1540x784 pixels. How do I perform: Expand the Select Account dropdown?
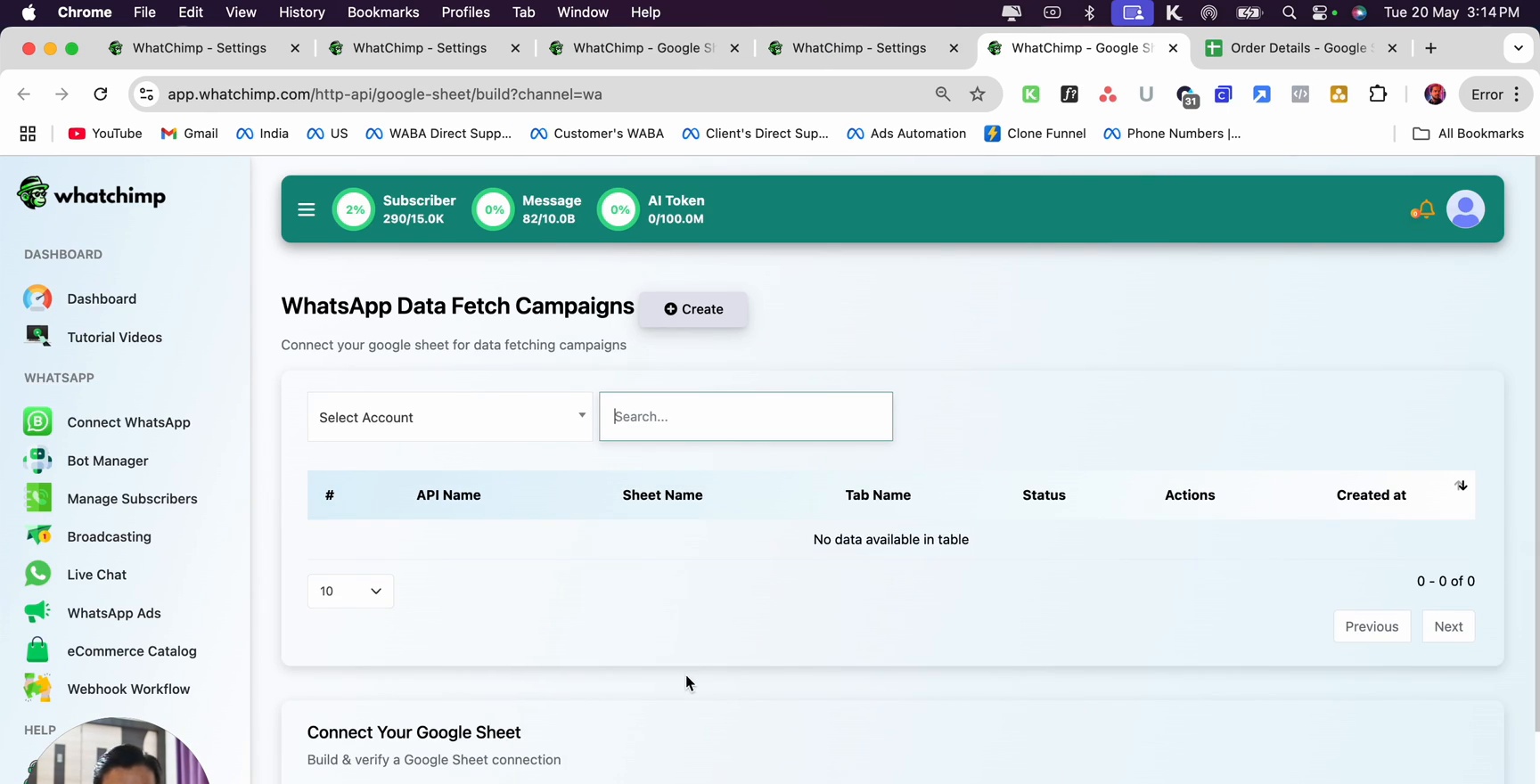[450, 417]
